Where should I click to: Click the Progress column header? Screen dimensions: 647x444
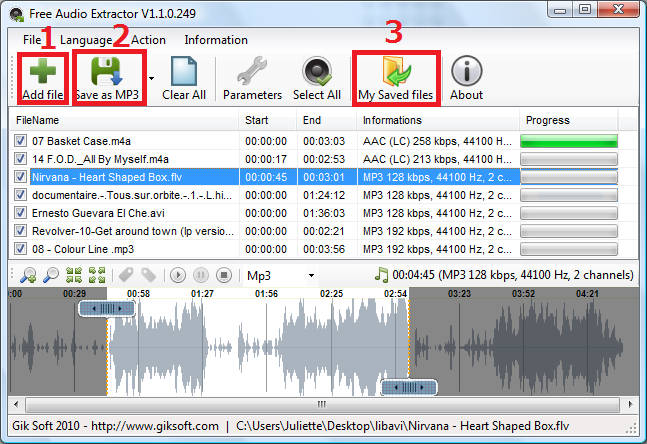coord(569,120)
